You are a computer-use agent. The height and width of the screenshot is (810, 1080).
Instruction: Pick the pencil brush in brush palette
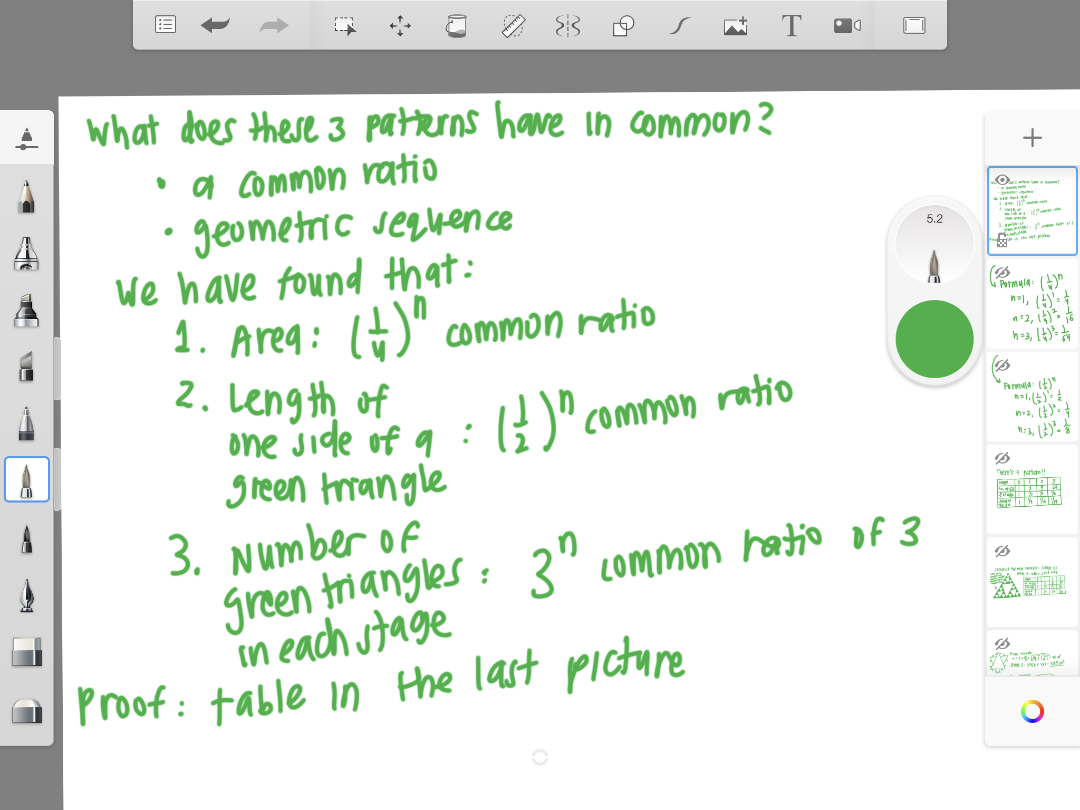click(26, 195)
